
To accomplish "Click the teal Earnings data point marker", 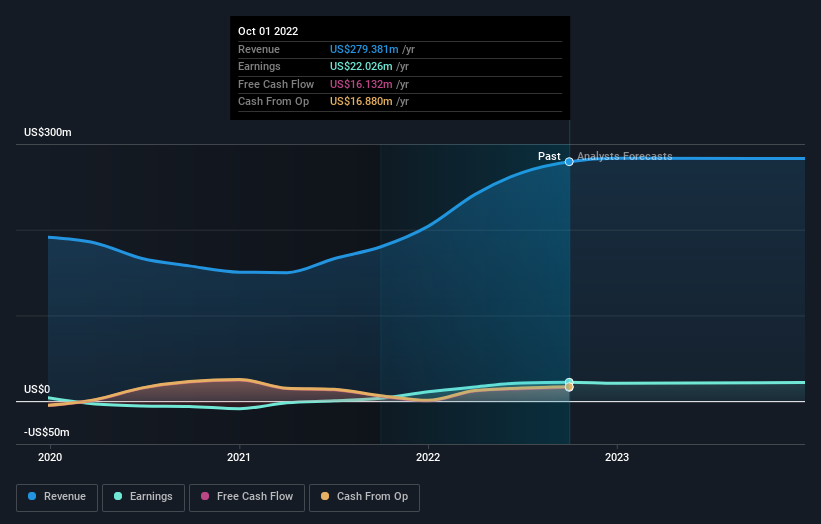I will coord(569,382).
